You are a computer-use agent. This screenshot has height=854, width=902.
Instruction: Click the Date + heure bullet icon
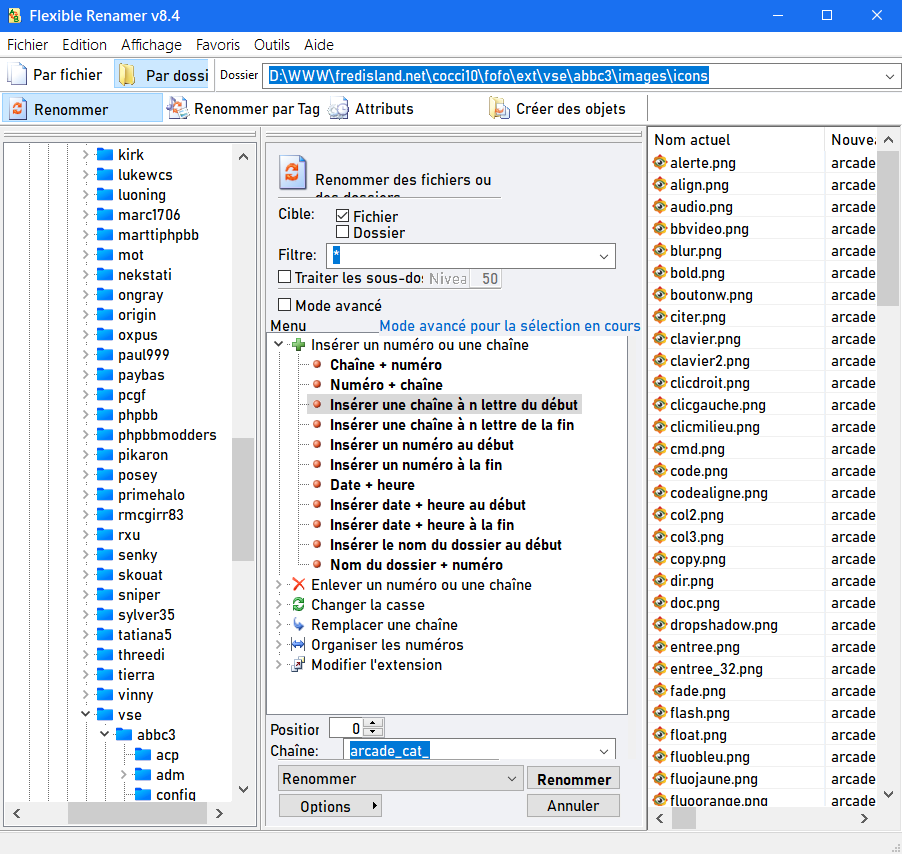tap(317, 485)
